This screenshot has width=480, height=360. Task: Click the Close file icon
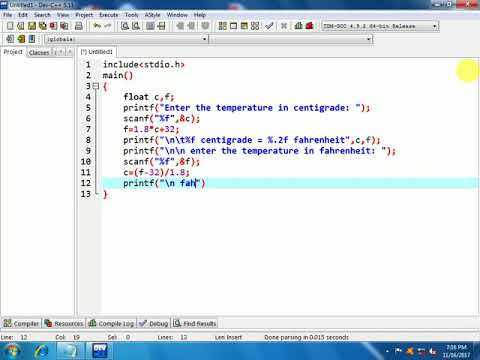[x=53, y=26]
